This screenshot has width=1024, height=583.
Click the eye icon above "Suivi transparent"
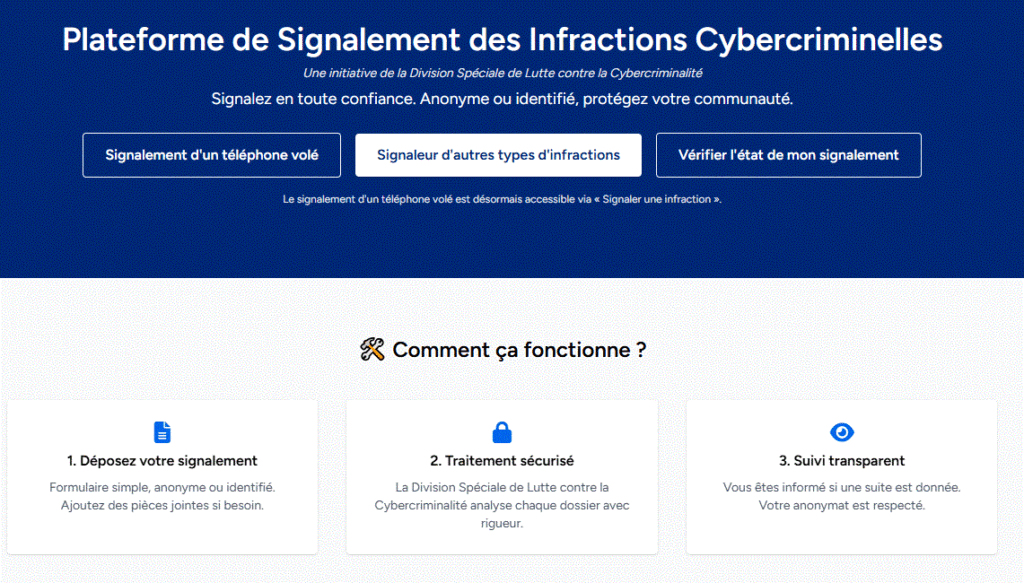tap(841, 431)
